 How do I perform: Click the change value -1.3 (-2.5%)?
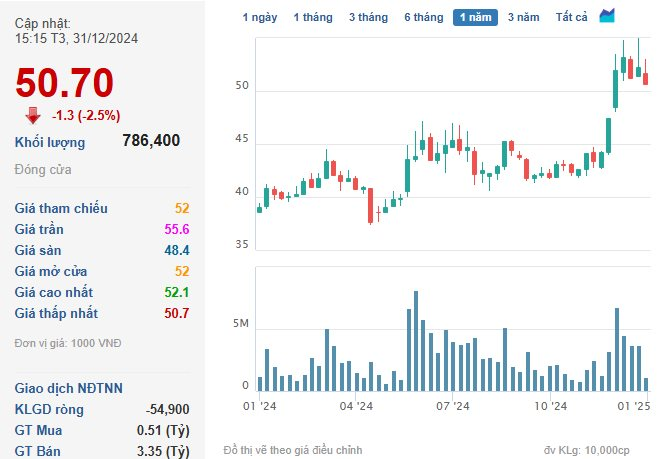tap(86, 115)
